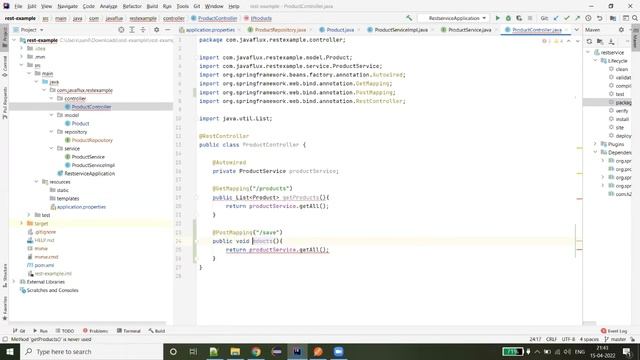Select pom.xml in project tree
Viewport: 640px width, 360px height.
tap(44, 265)
